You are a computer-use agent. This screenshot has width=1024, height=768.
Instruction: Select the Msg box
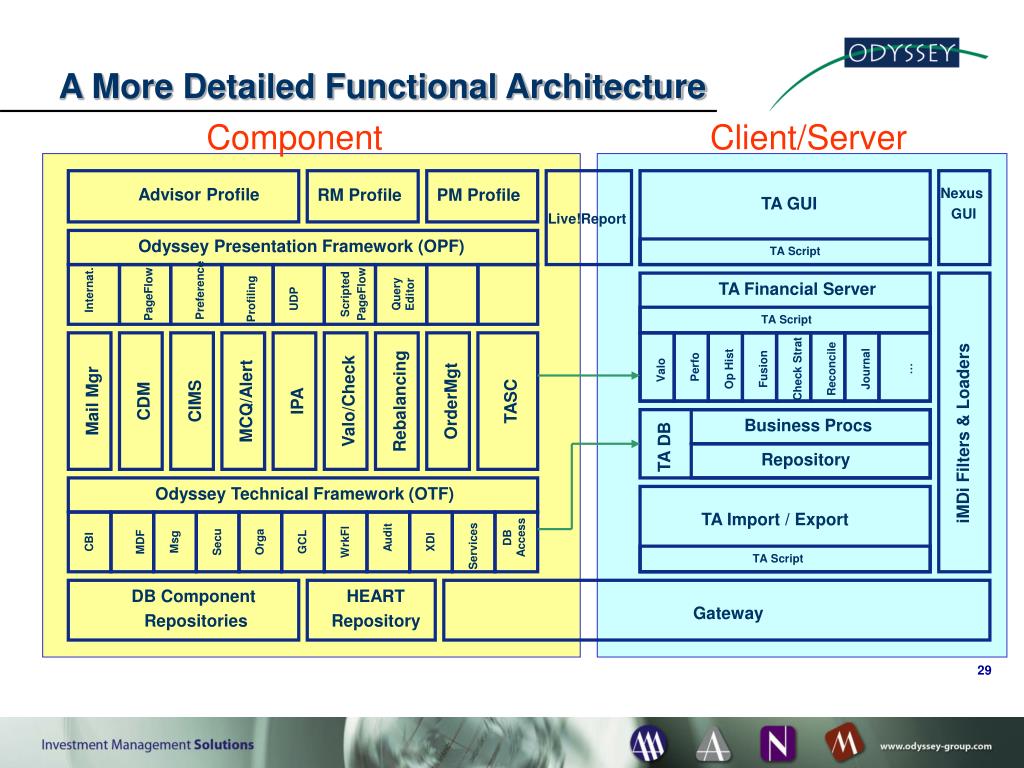coord(175,542)
